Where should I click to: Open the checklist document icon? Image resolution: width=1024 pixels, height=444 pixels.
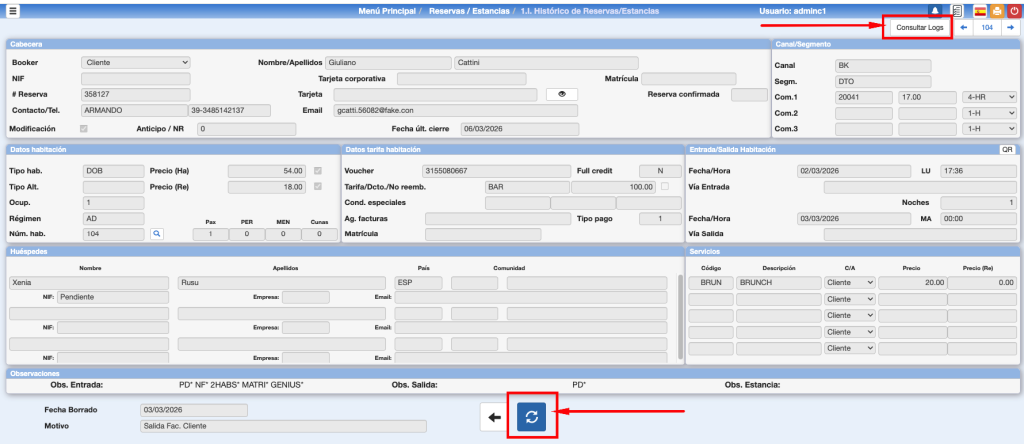[957, 11]
